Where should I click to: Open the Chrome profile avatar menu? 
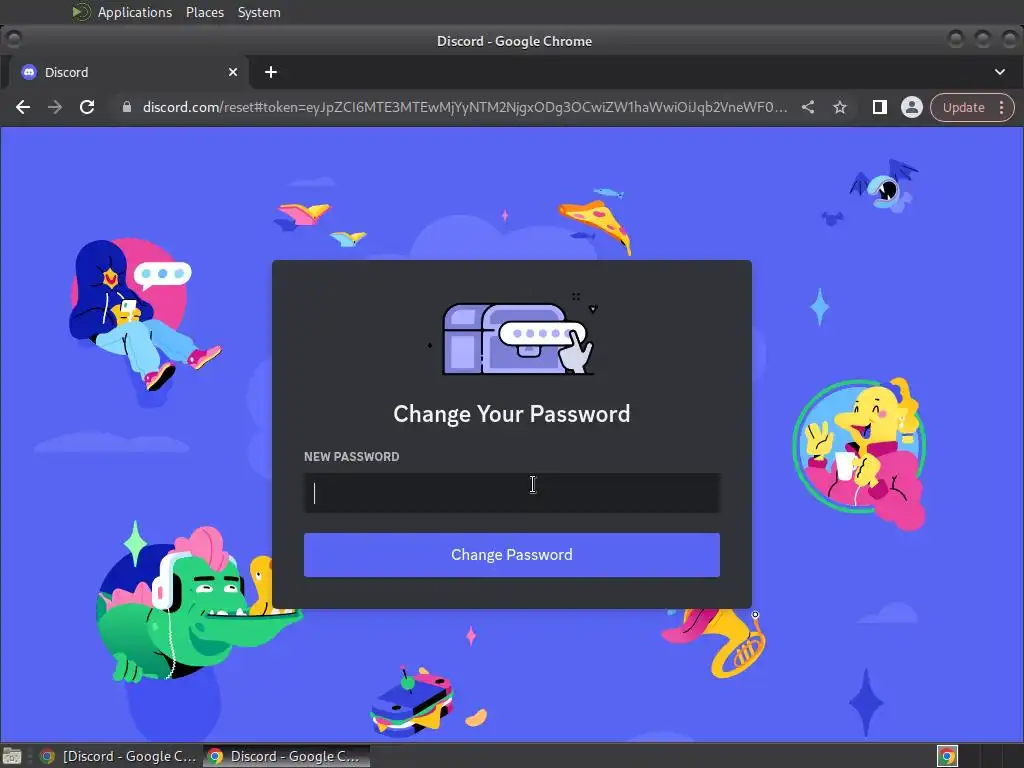912,107
